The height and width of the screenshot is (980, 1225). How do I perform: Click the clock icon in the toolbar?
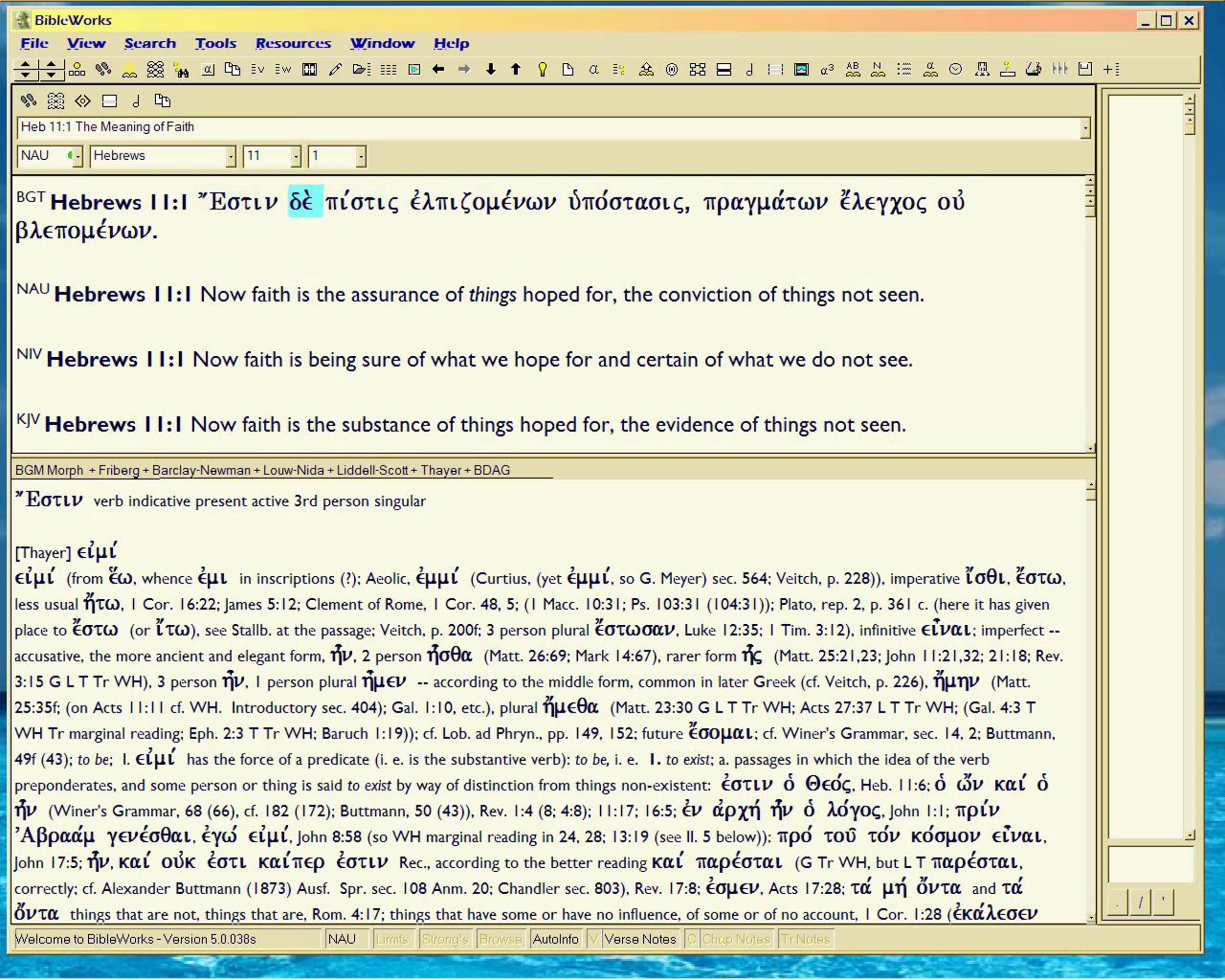point(955,69)
